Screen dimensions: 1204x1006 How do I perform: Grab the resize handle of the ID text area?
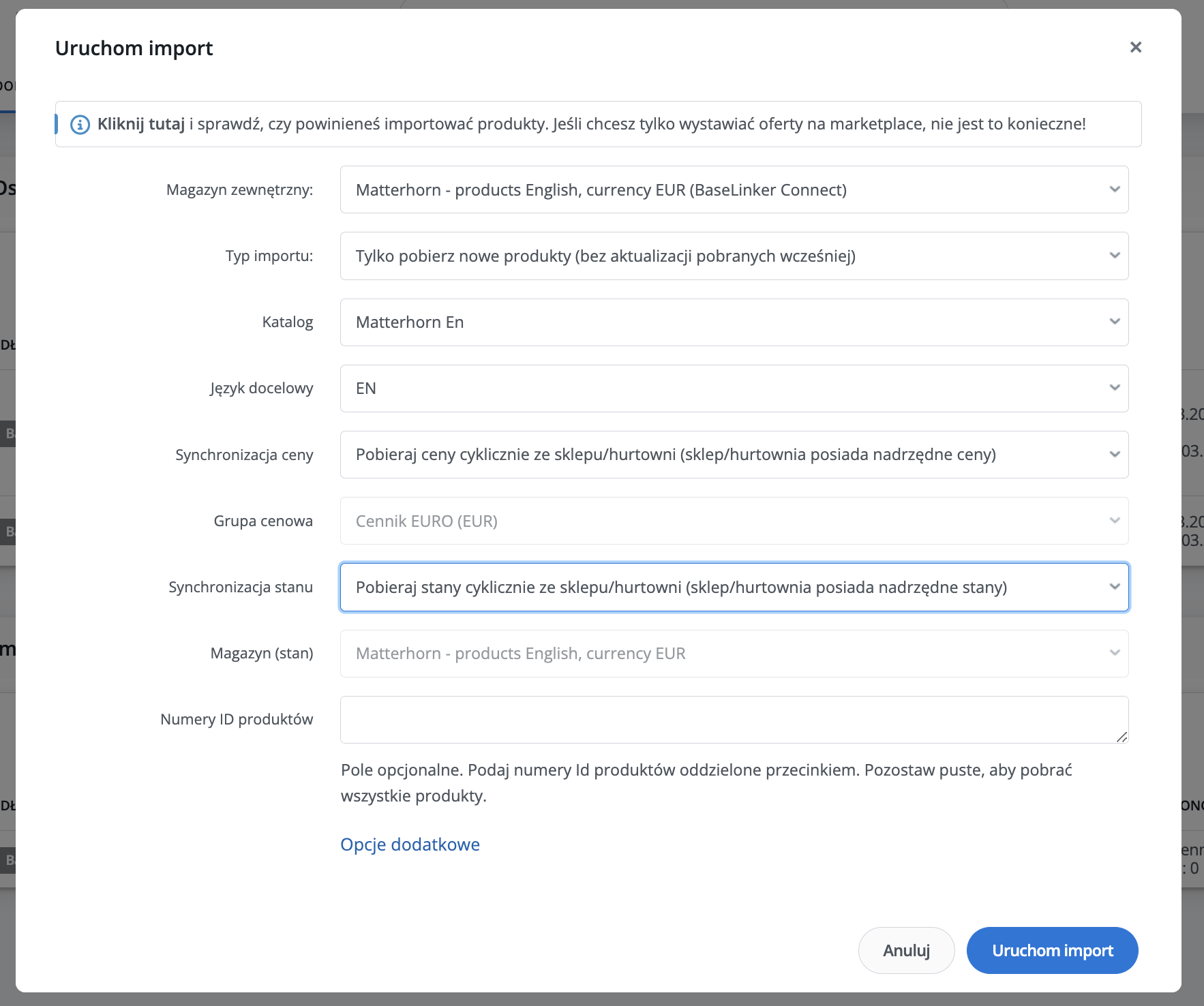pos(1122,737)
